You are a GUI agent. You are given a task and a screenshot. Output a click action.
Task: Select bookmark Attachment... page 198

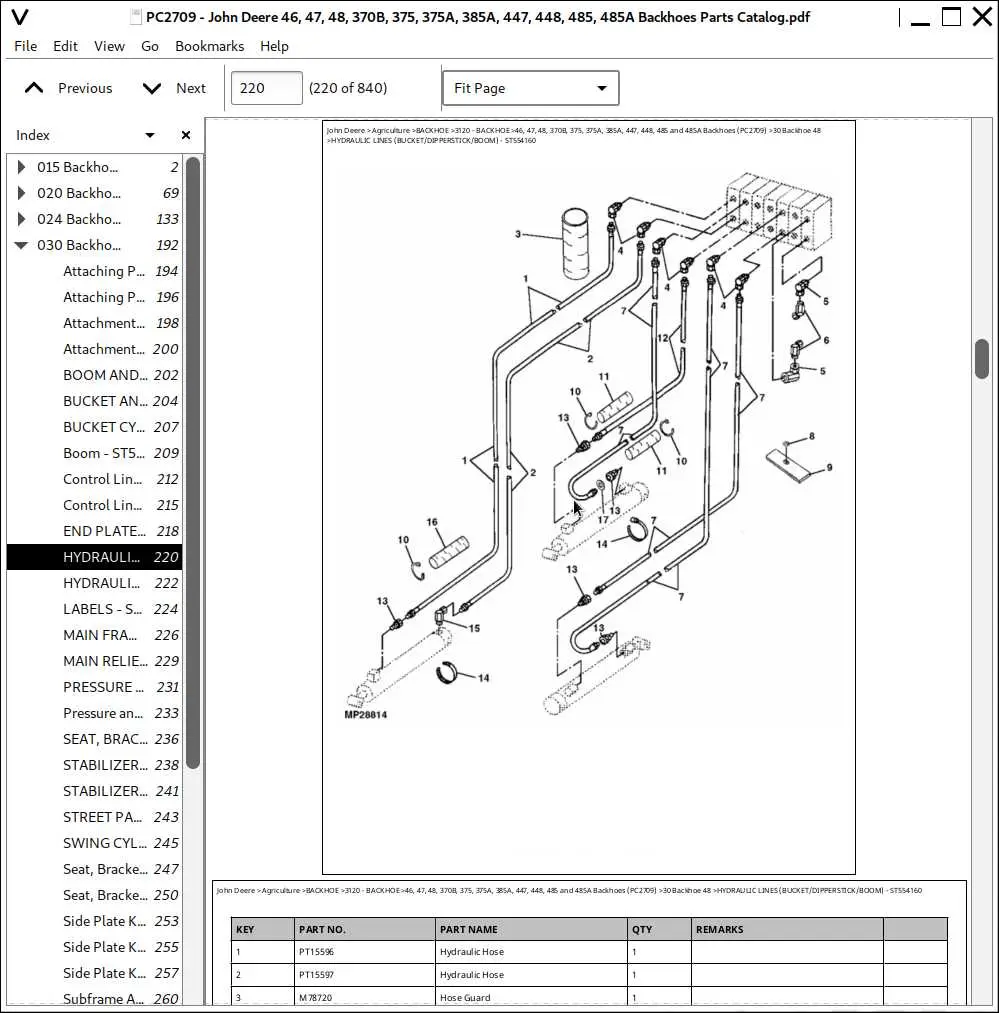click(x=94, y=323)
